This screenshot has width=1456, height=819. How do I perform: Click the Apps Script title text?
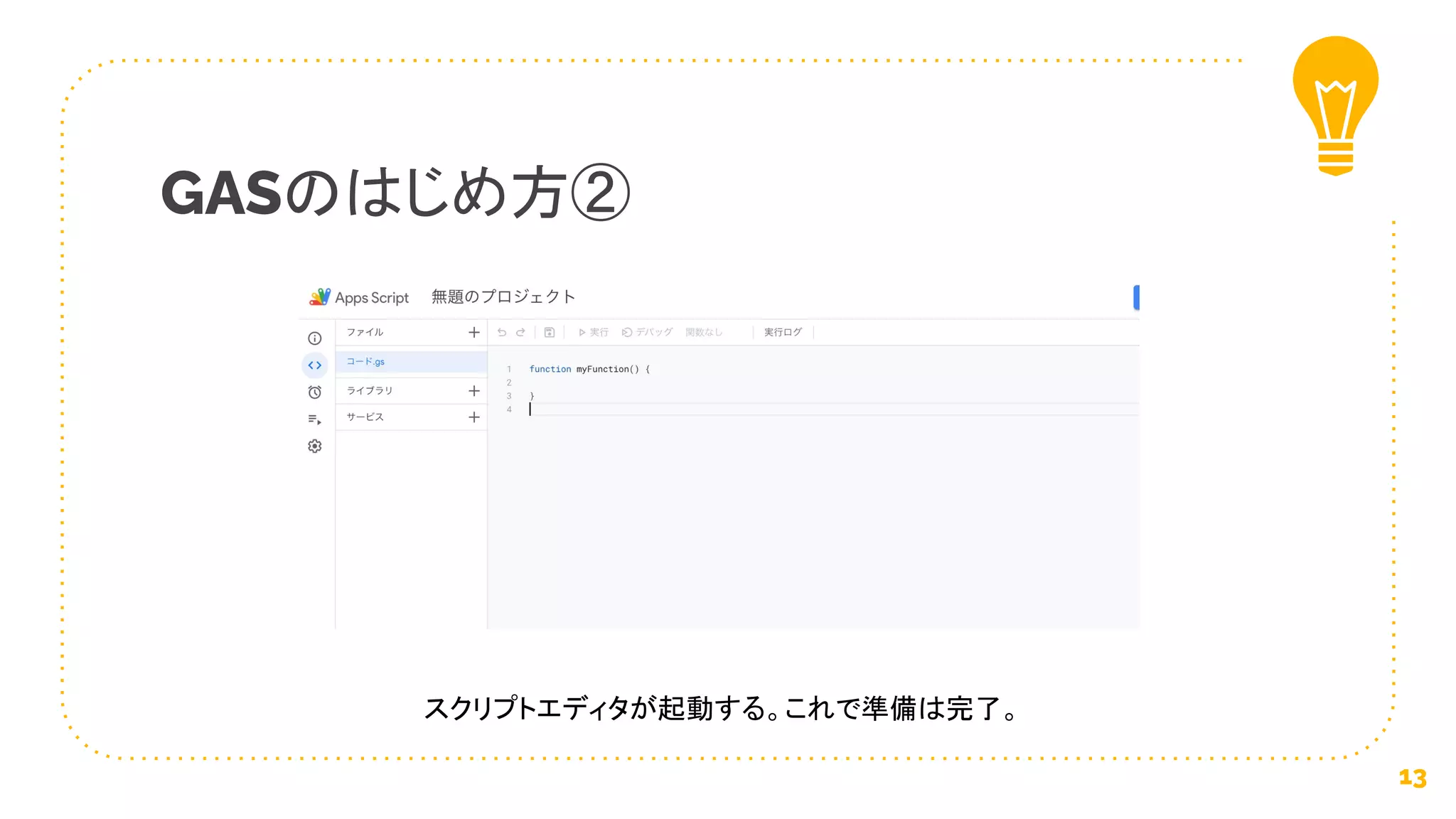click(x=372, y=298)
